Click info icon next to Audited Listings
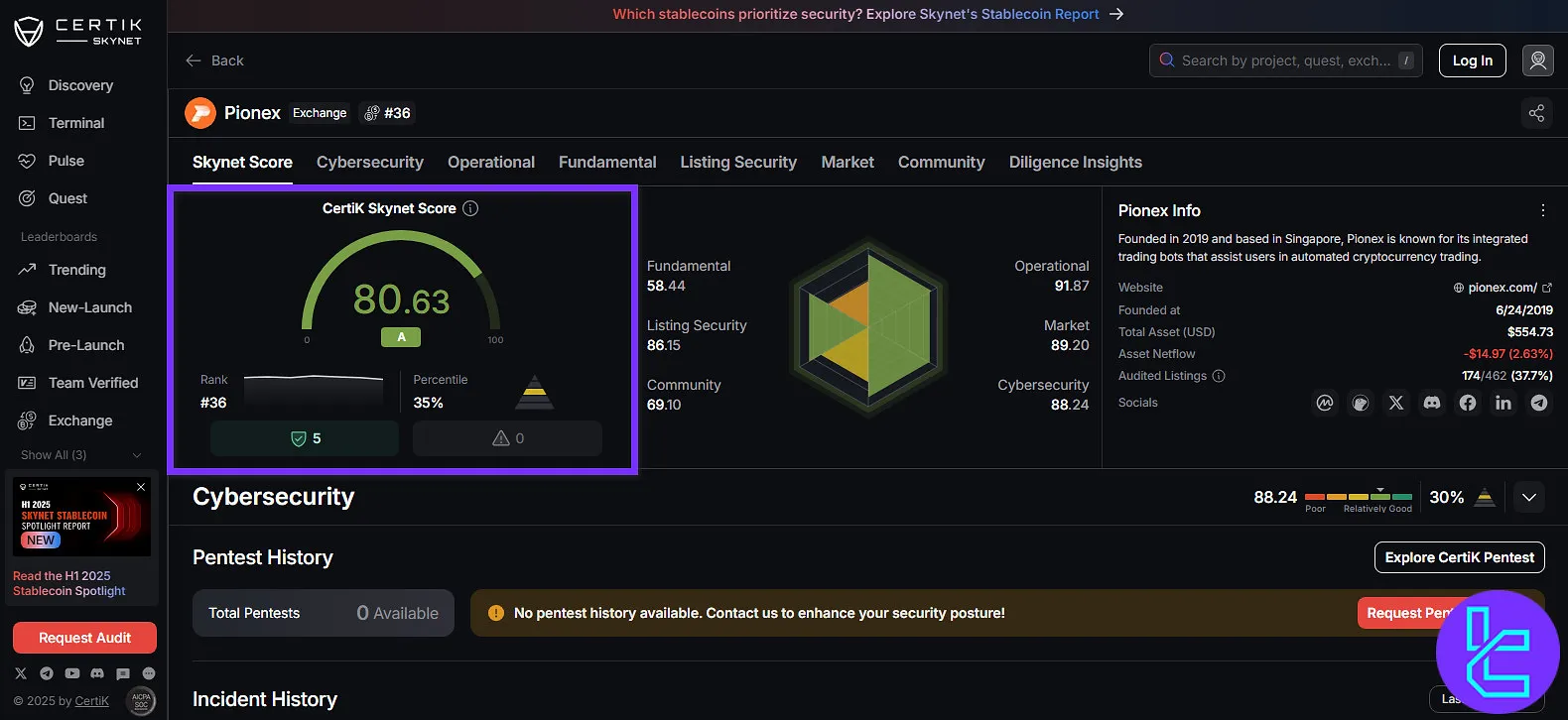The width and height of the screenshot is (1568, 720). (x=1219, y=376)
